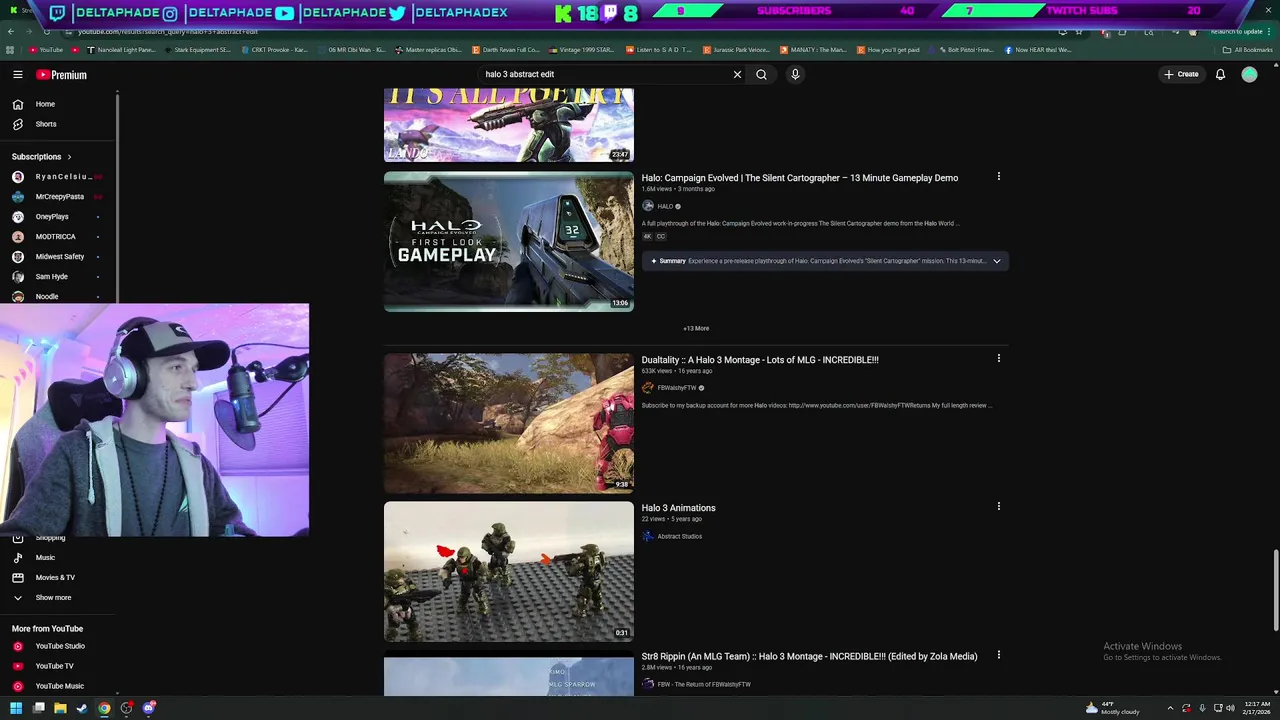
Task: Click into the 'halo 3 abstract edit' search field
Action: (x=605, y=74)
